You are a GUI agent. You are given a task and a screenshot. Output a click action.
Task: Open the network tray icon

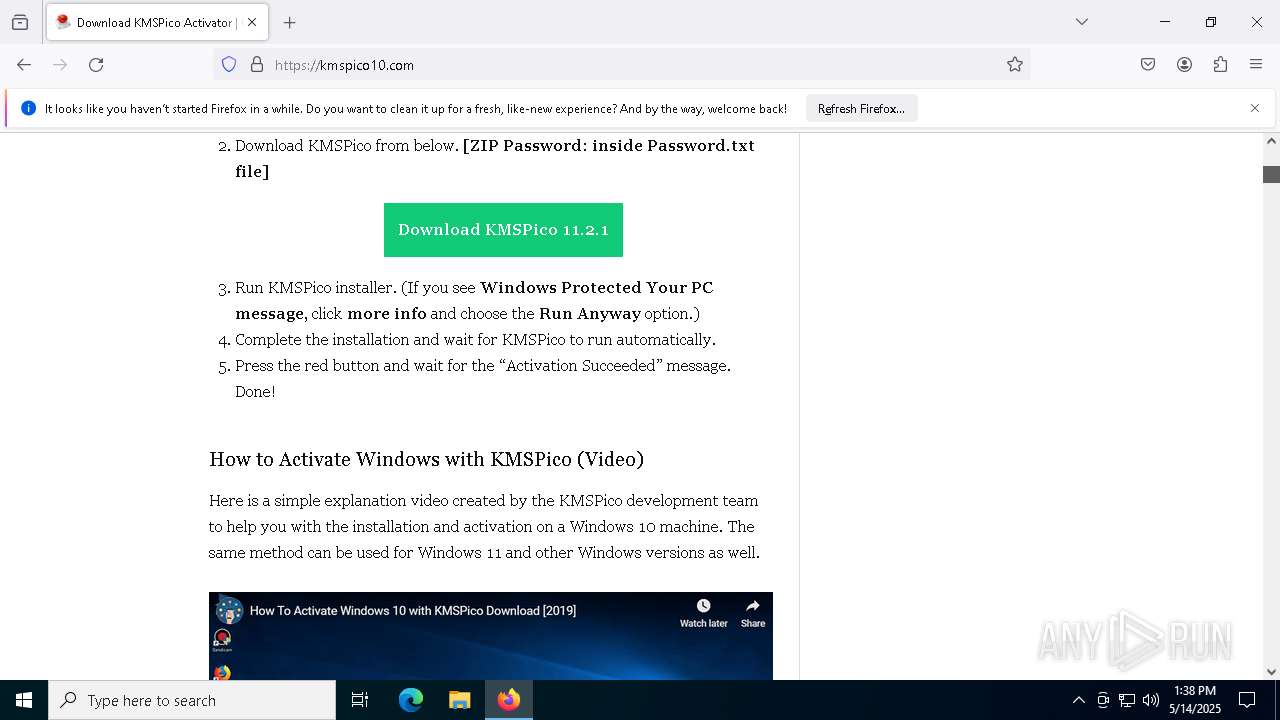(x=1127, y=700)
